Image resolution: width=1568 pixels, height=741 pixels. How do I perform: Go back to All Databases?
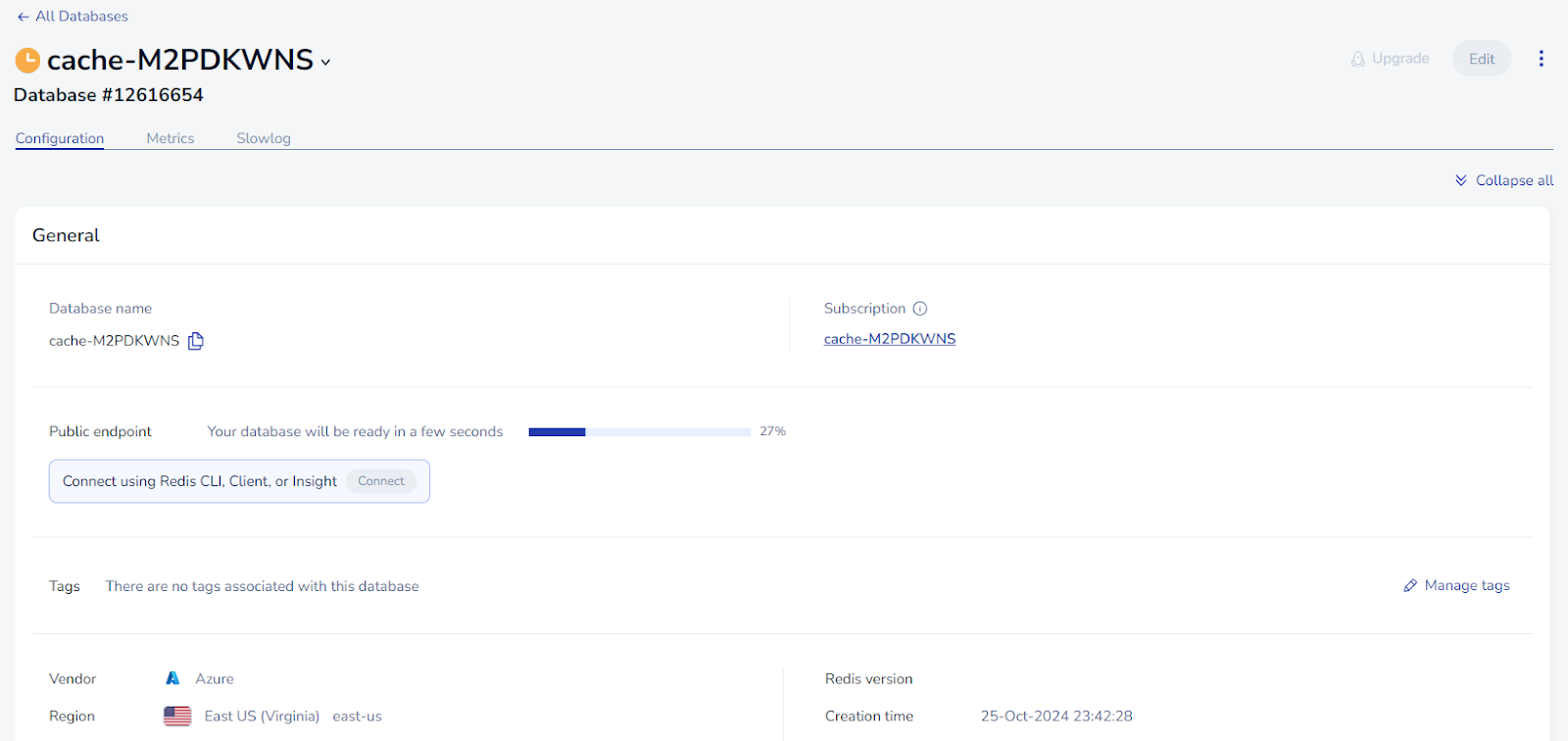73,17
